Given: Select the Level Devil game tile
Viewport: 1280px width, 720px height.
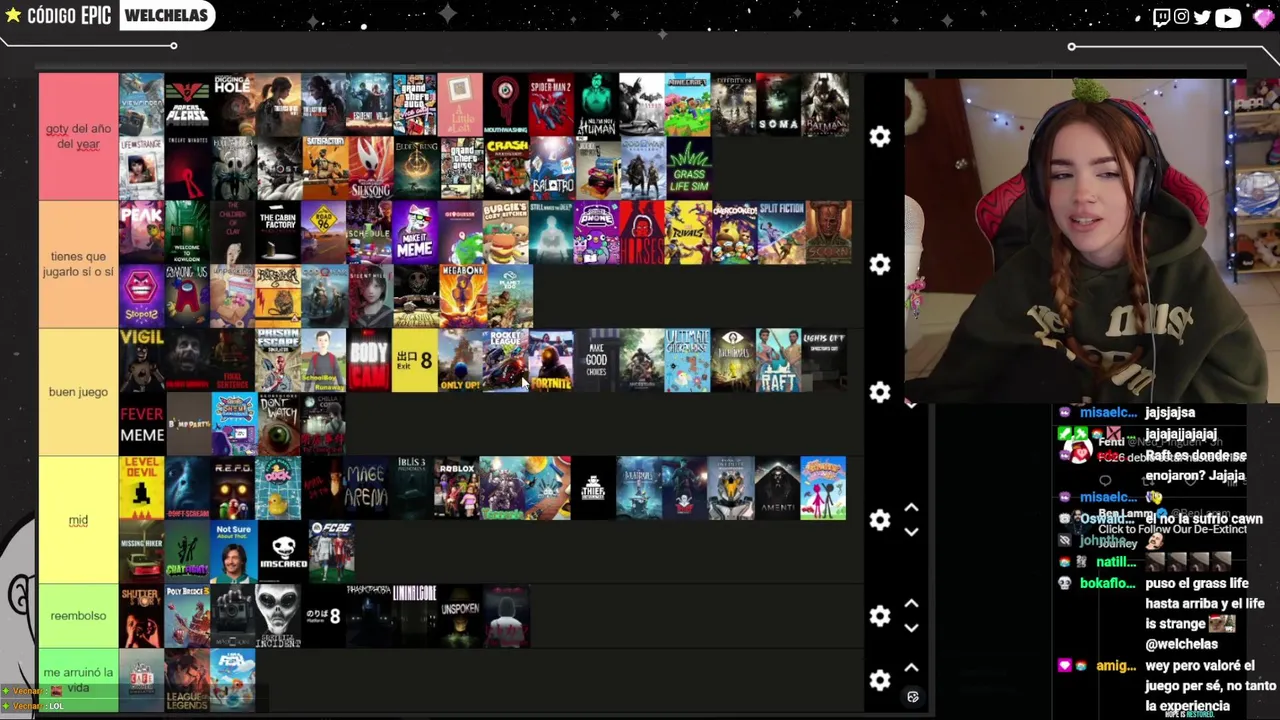Looking at the screenshot, I should 141,488.
